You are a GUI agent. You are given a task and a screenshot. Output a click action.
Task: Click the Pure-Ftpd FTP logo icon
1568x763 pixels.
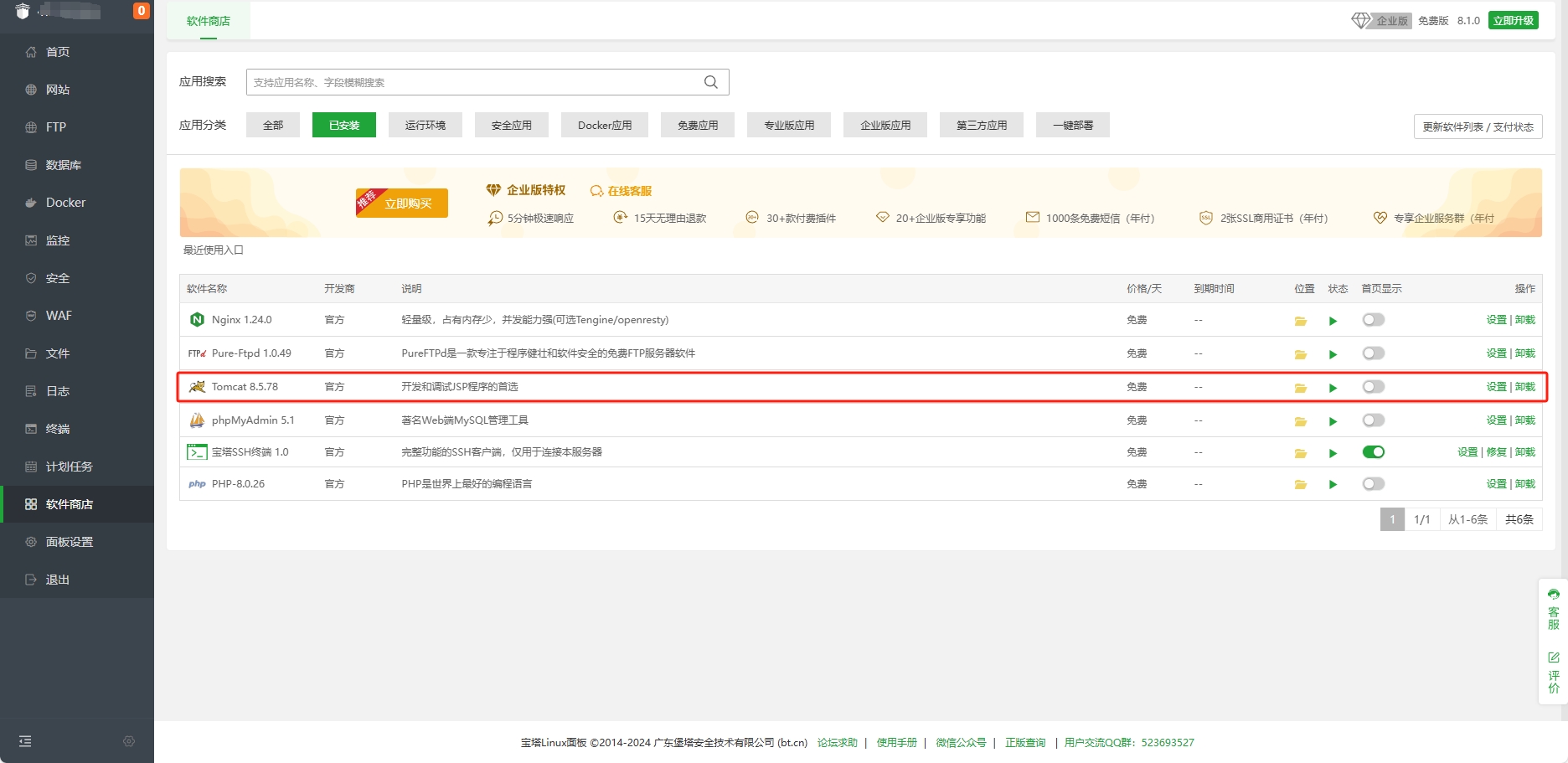coord(197,353)
